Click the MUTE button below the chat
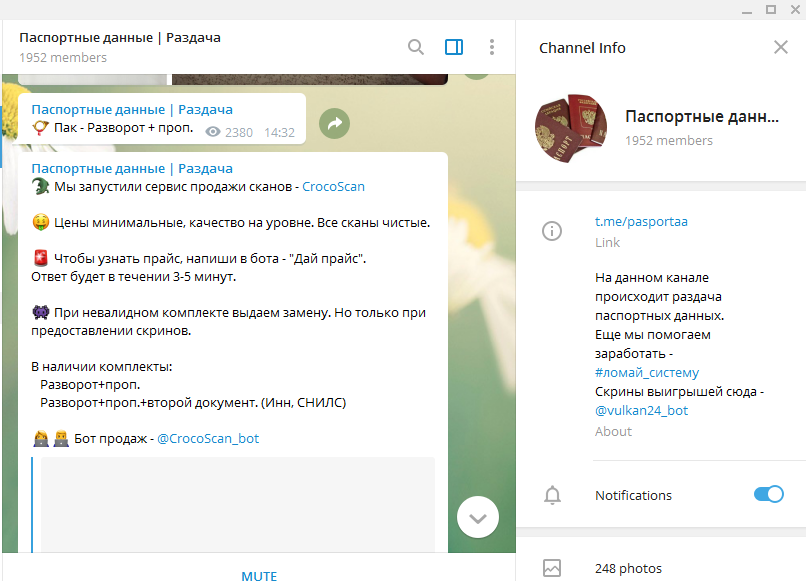Viewport: 806px width, 581px height. [x=259, y=576]
